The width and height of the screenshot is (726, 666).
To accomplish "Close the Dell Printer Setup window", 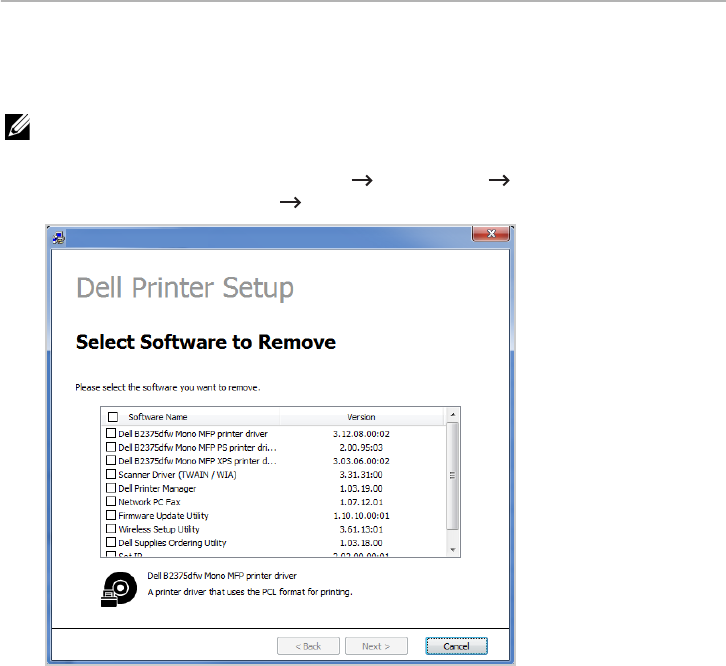I will pyautogui.click(x=491, y=233).
